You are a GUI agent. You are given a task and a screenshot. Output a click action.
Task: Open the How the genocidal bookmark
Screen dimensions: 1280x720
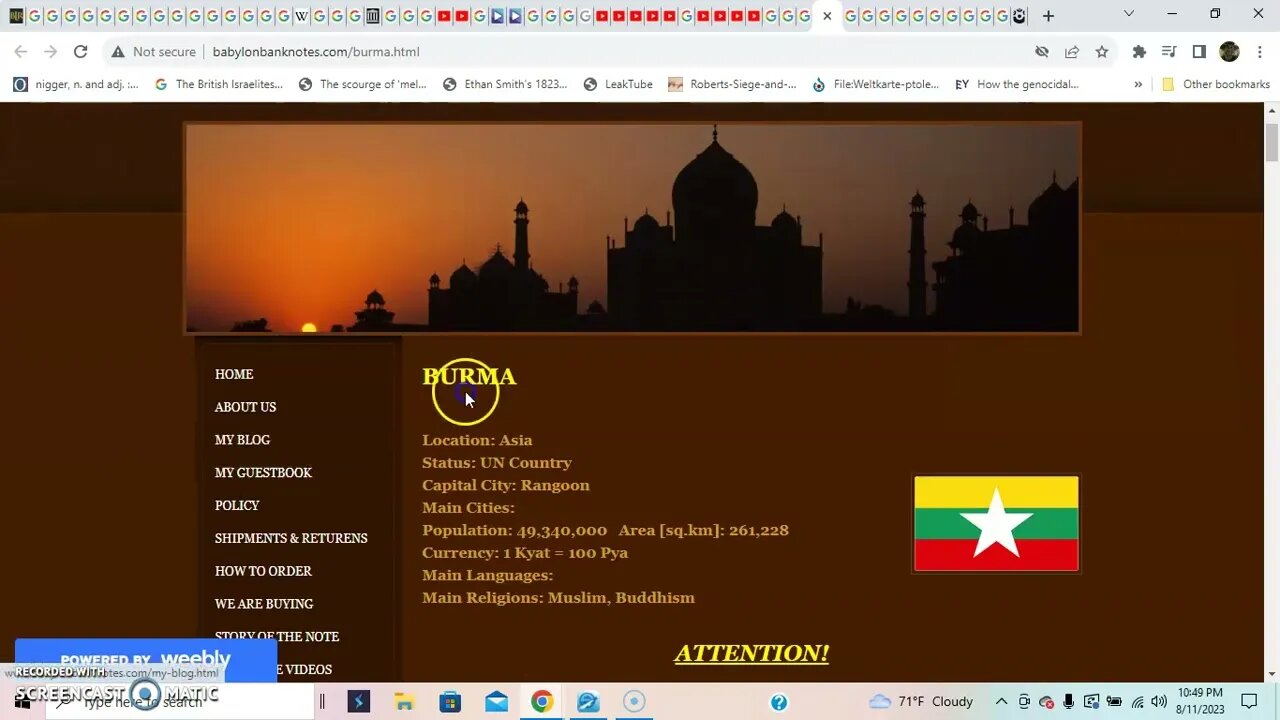[x=1017, y=85]
